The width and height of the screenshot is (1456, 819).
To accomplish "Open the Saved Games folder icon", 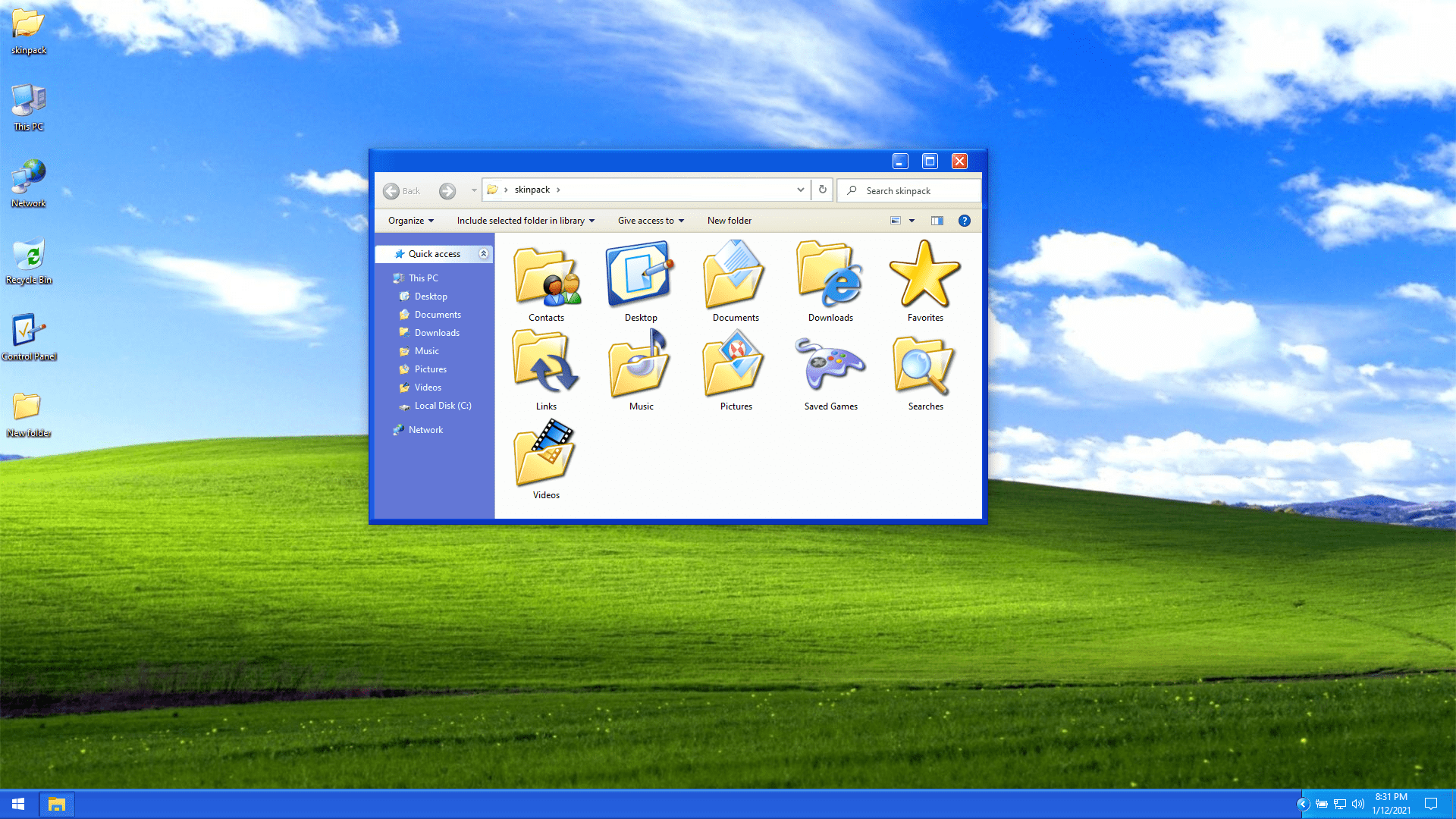I will 830,367.
